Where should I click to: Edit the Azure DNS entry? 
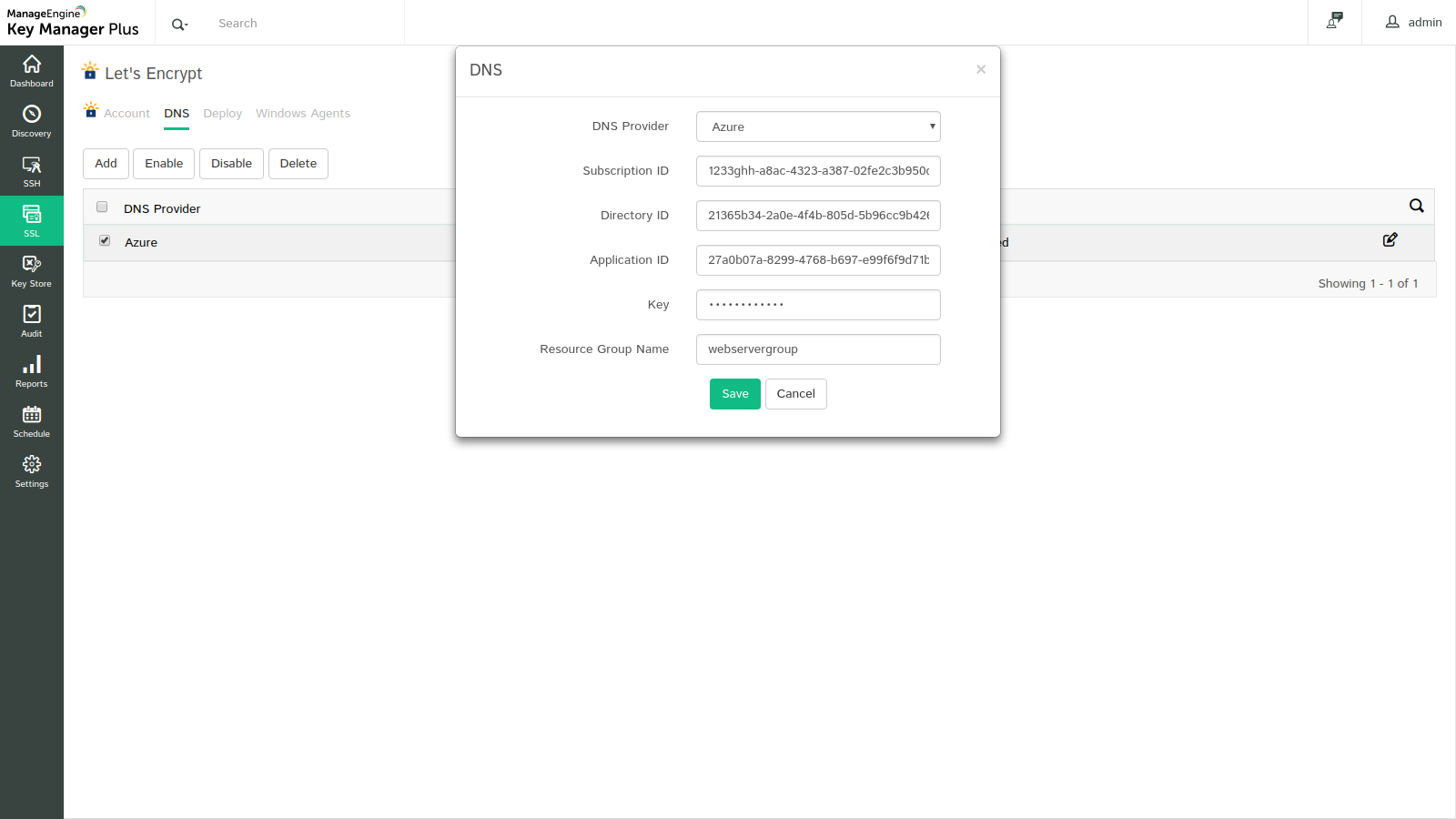pyautogui.click(x=1390, y=239)
